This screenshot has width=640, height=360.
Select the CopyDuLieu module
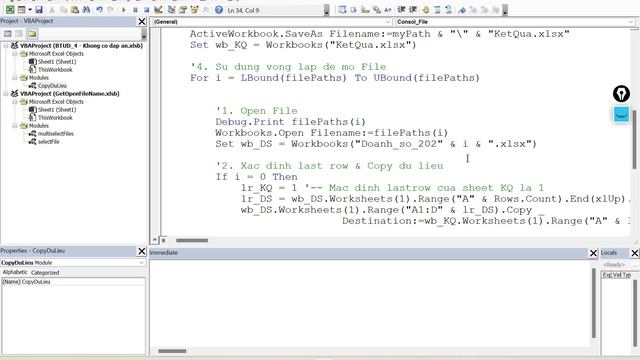(52, 86)
